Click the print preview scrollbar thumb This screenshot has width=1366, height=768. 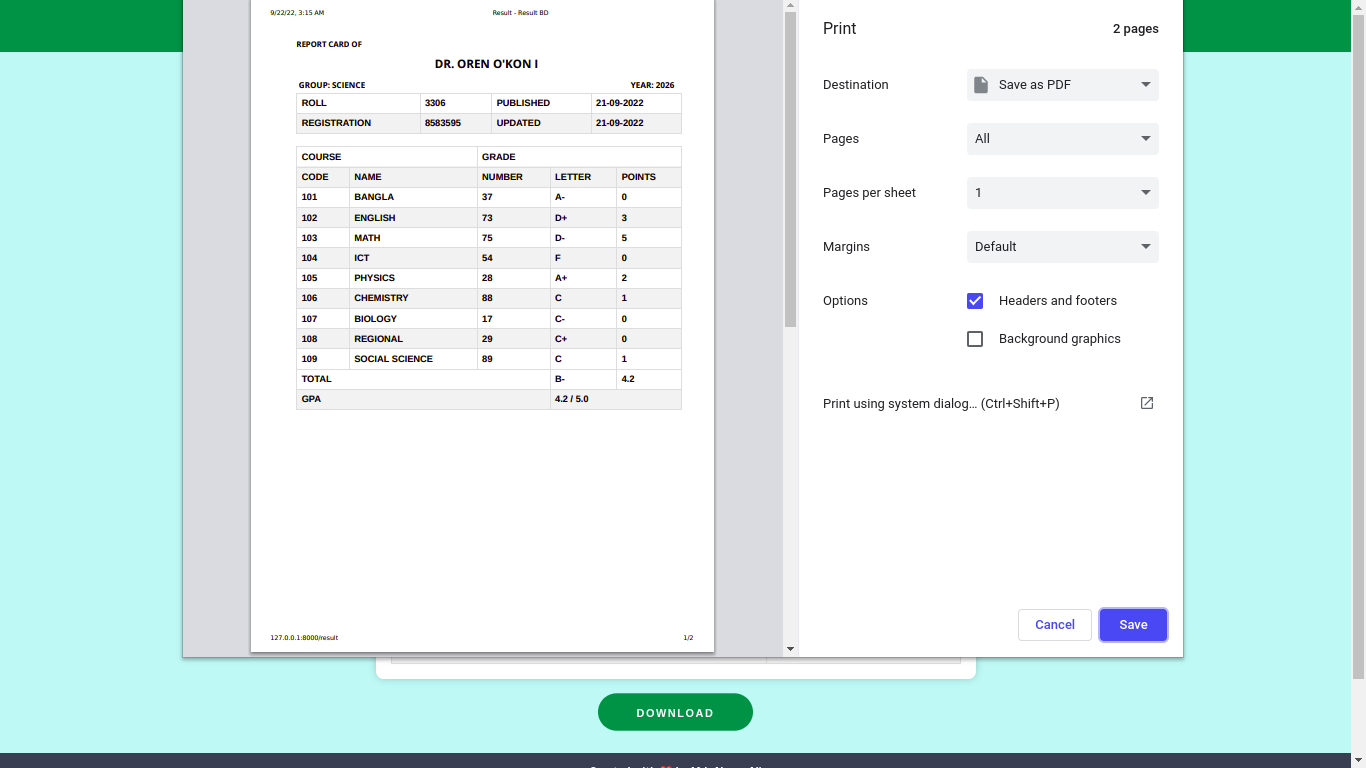[x=790, y=170]
